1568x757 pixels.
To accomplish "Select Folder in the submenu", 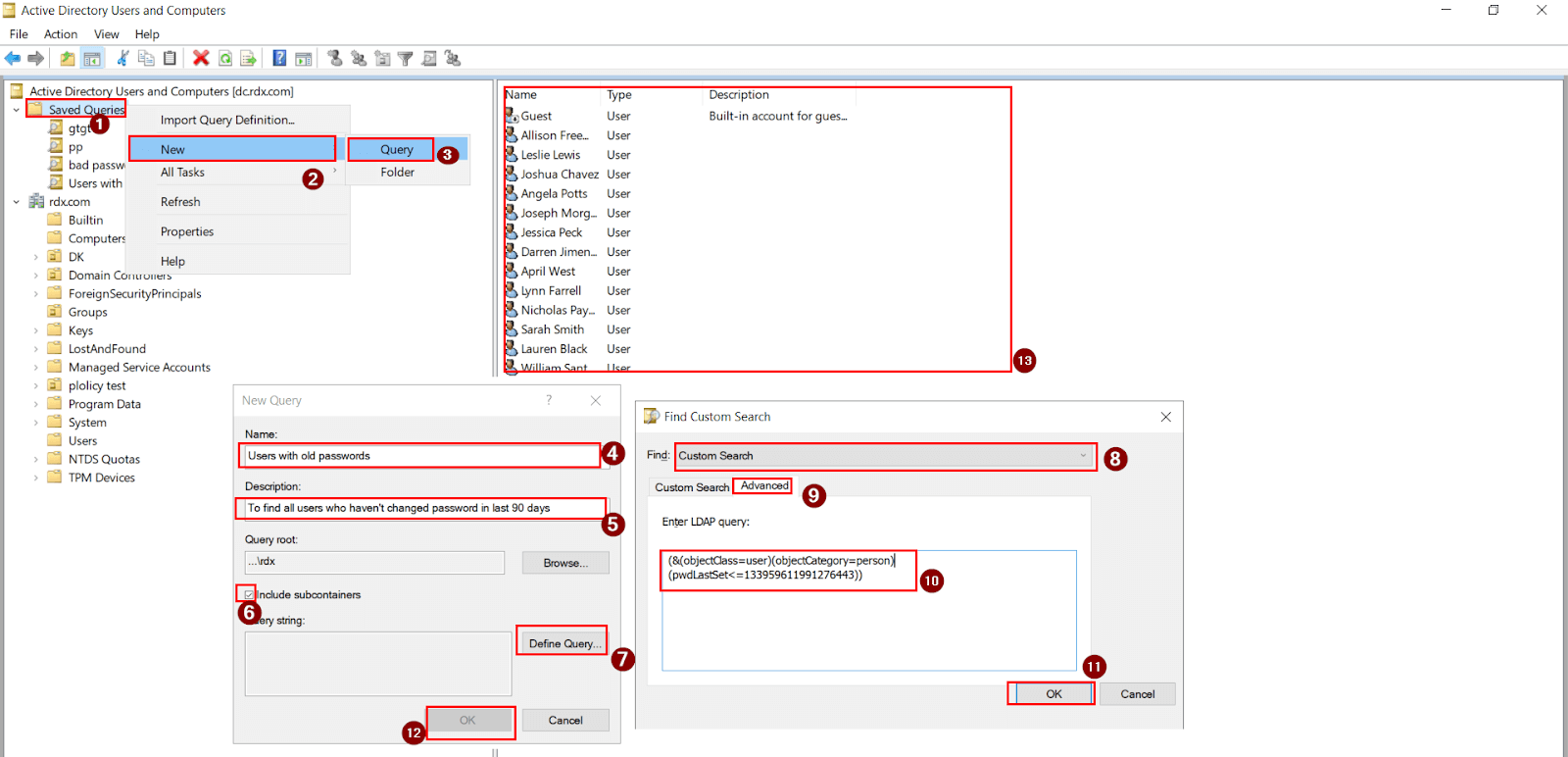I will pyautogui.click(x=397, y=173).
